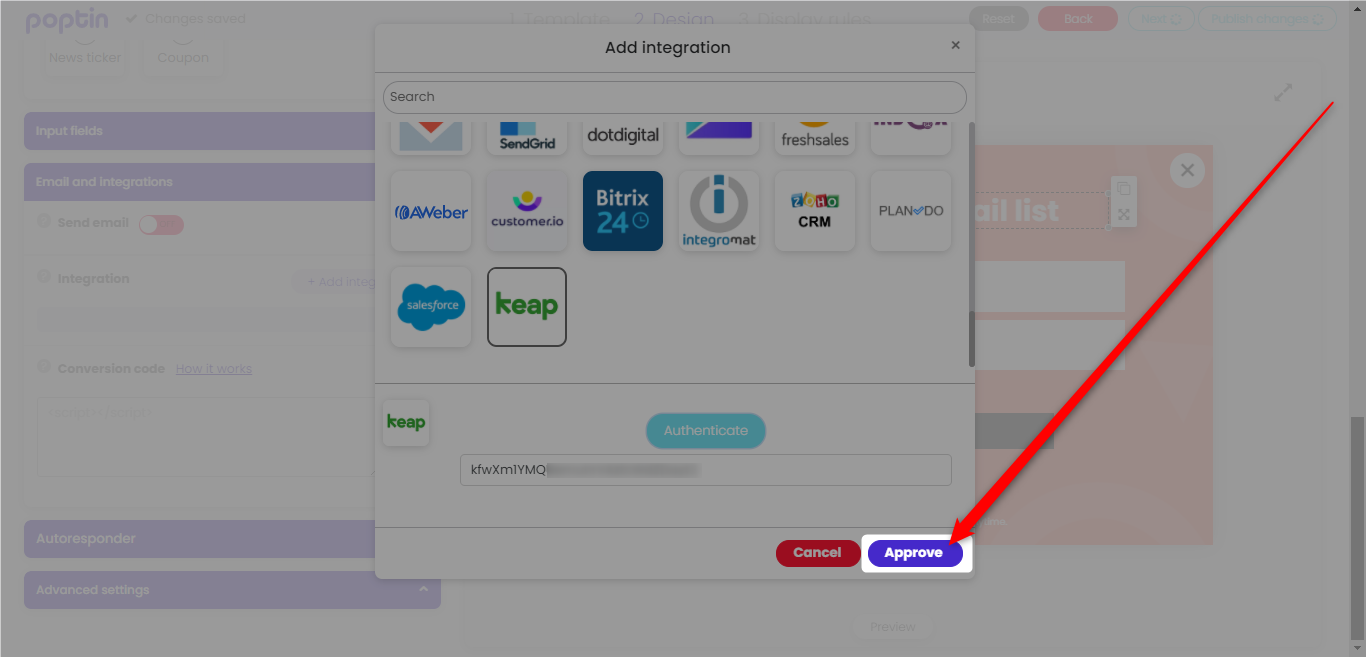This screenshot has height=657, width=1366.
Task: Click the Back button
Action: (x=1078, y=19)
